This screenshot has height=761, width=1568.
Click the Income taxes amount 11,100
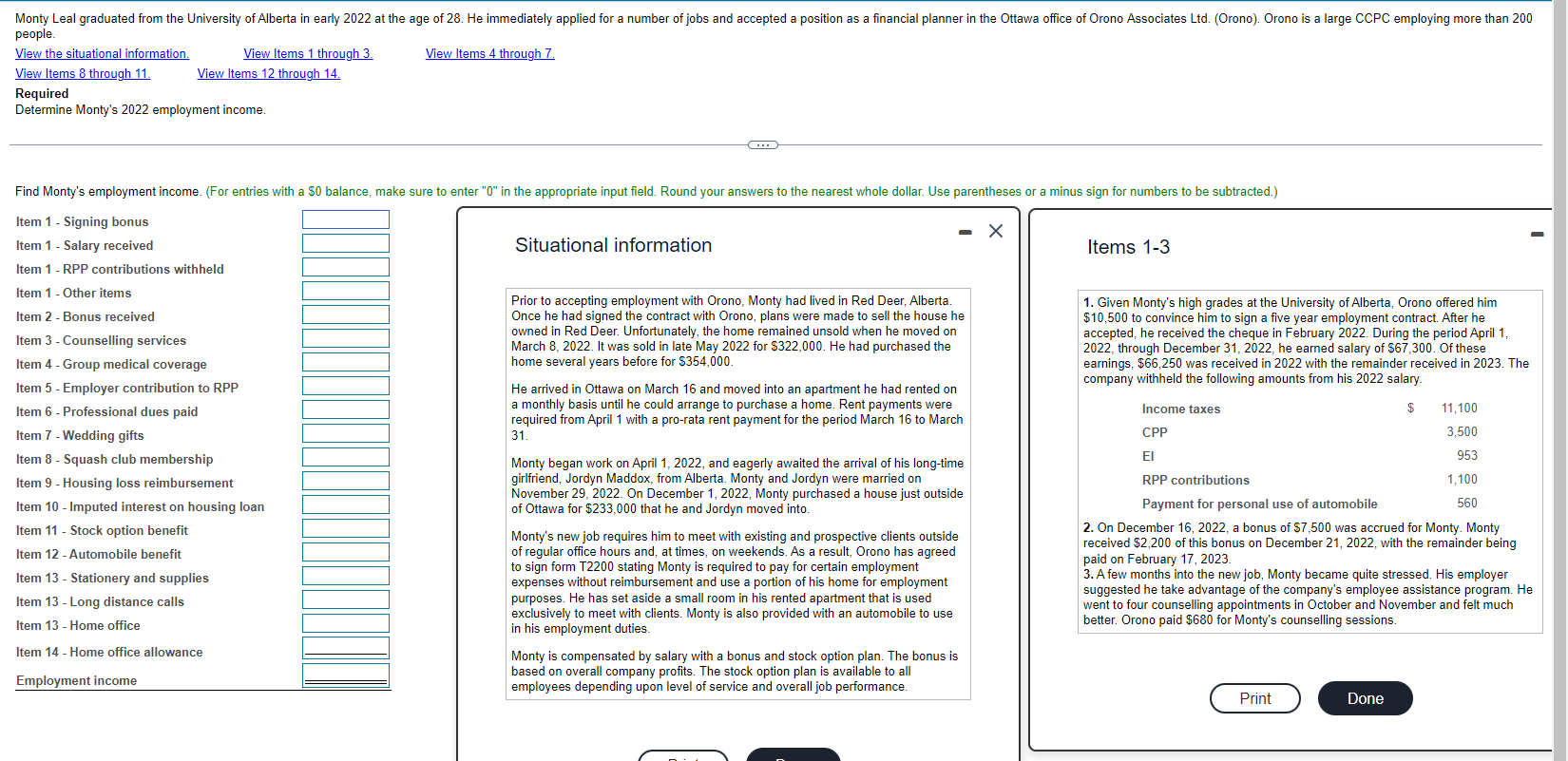[x=1459, y=409]
